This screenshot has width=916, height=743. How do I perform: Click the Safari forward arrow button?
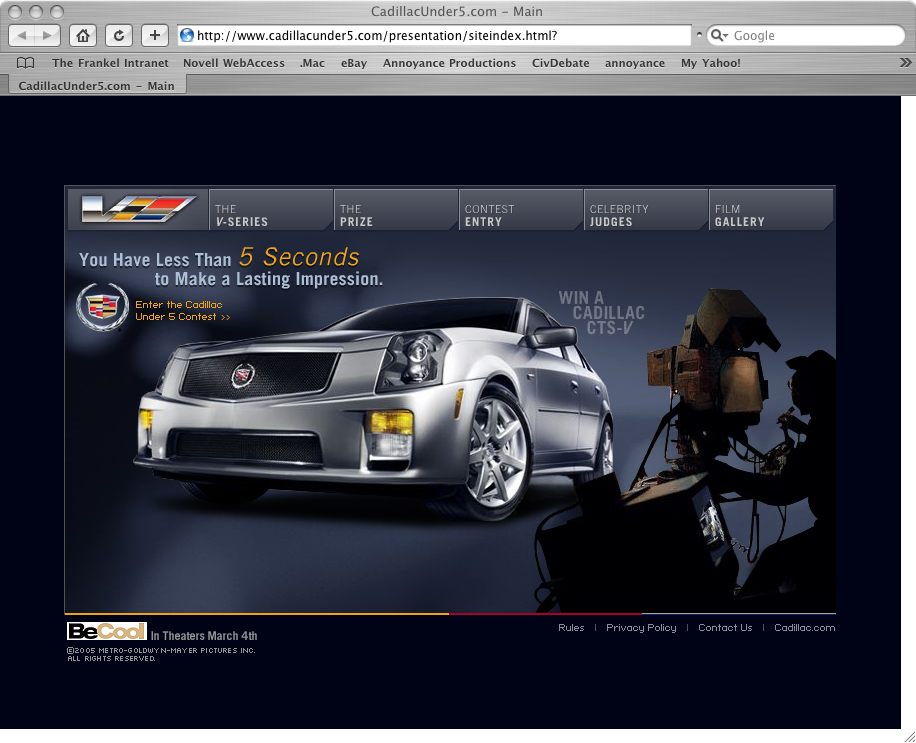(x=48, y=36)
